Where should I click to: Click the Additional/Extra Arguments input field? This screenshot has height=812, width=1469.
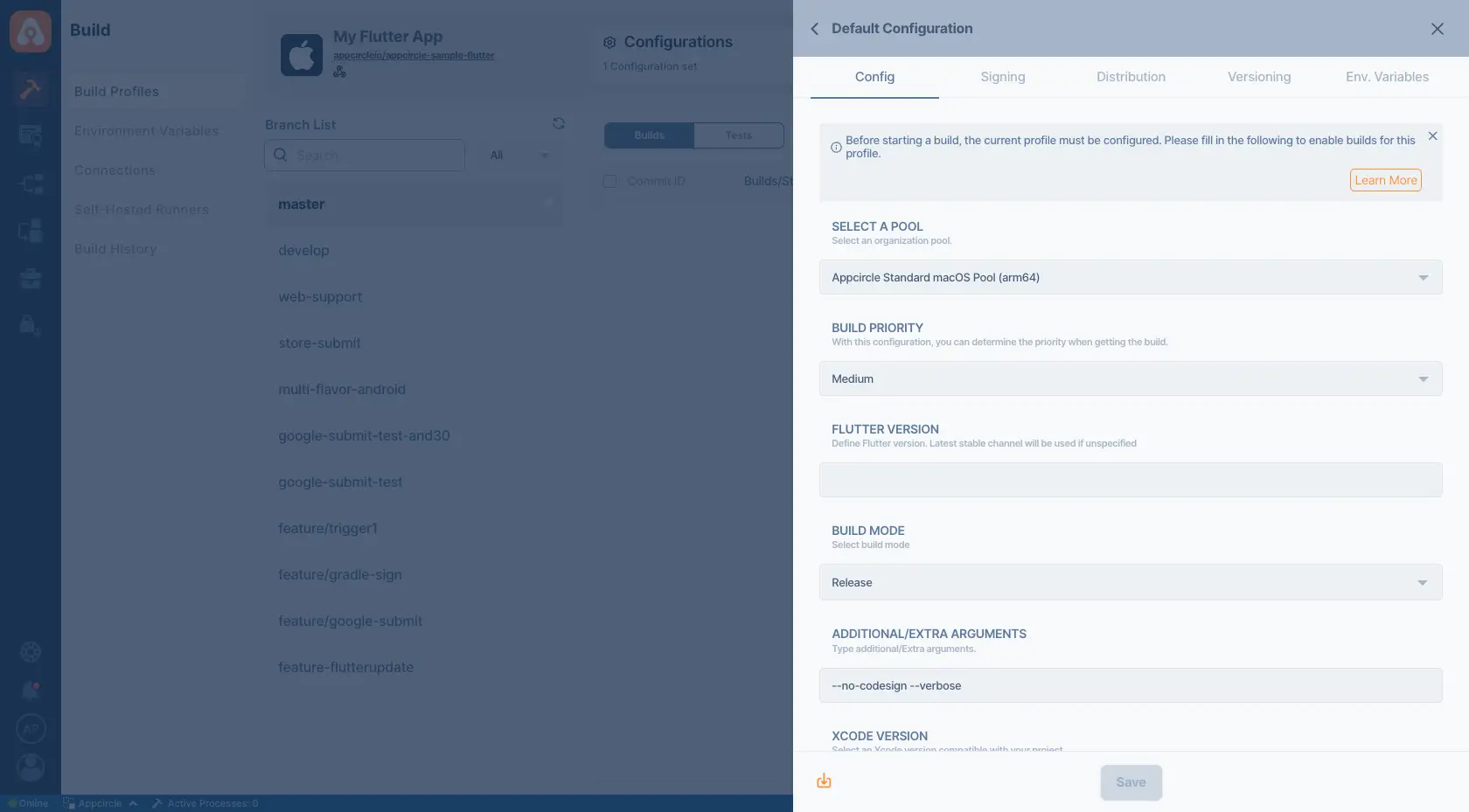(1131, 685)
